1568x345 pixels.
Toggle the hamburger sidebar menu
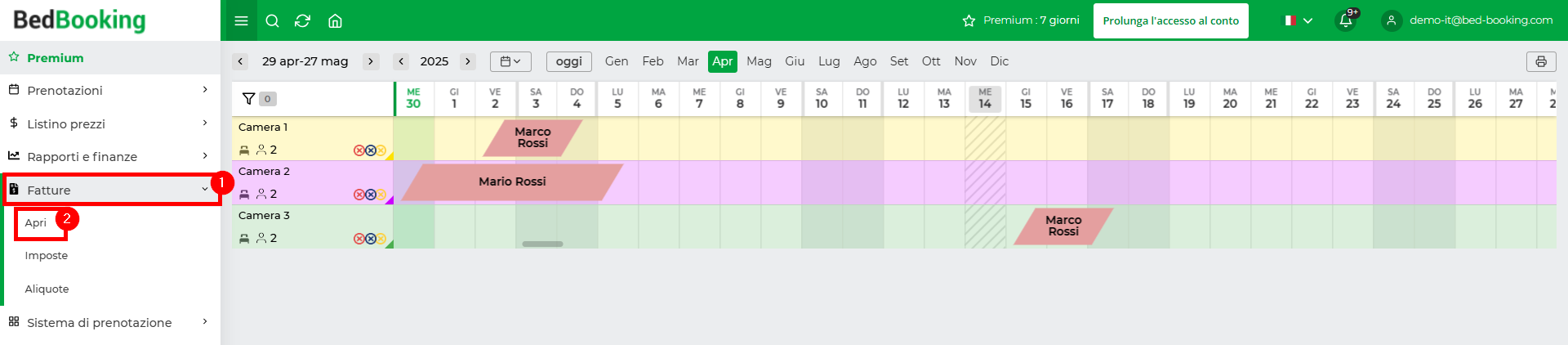tap(241, 20)
